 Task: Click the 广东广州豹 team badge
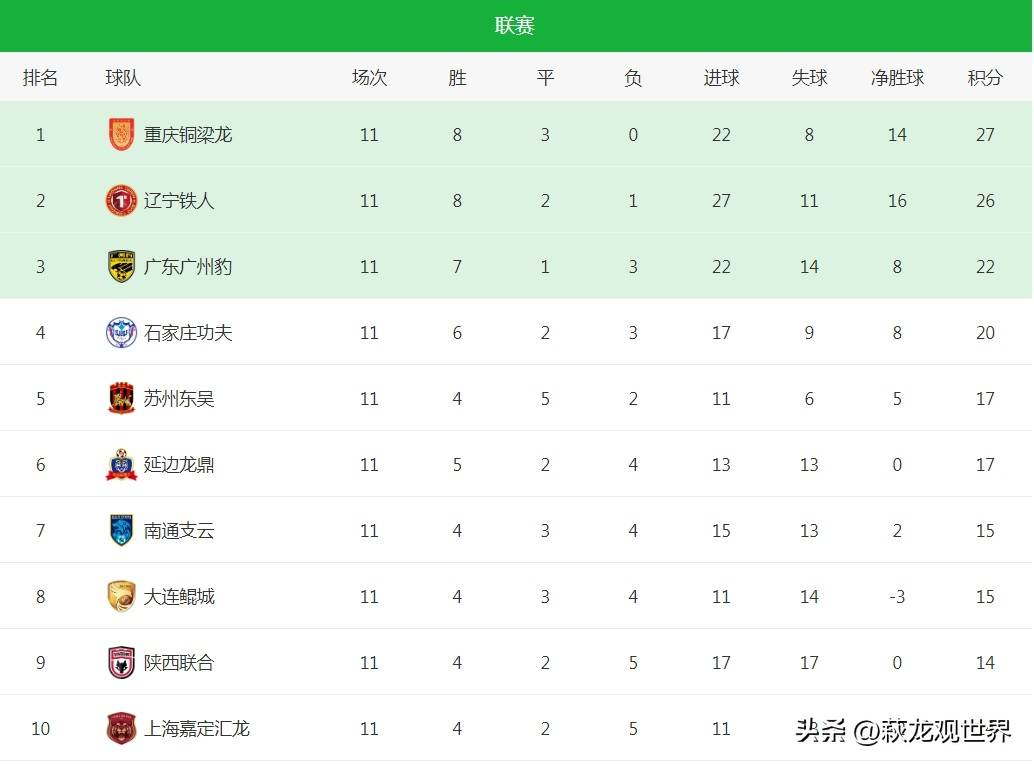click(x=121, y=266)
